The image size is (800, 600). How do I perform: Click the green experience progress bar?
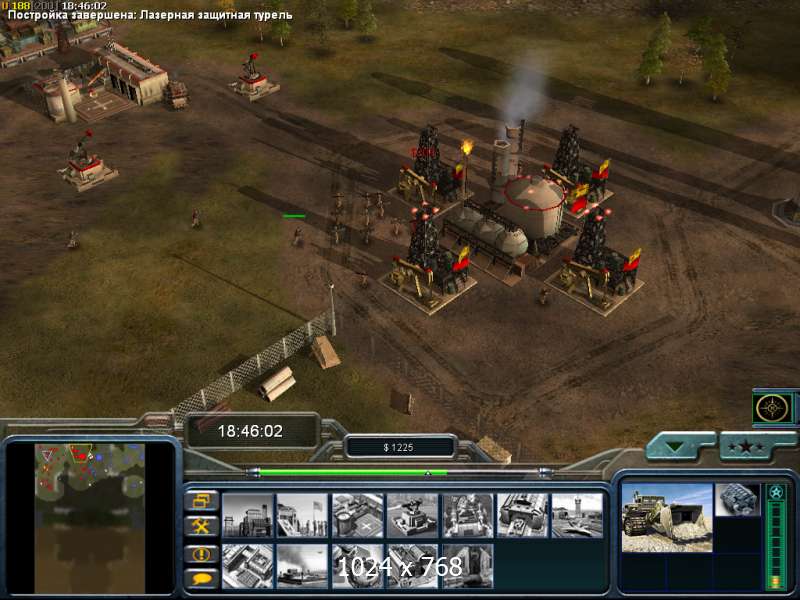click(354, 473)
